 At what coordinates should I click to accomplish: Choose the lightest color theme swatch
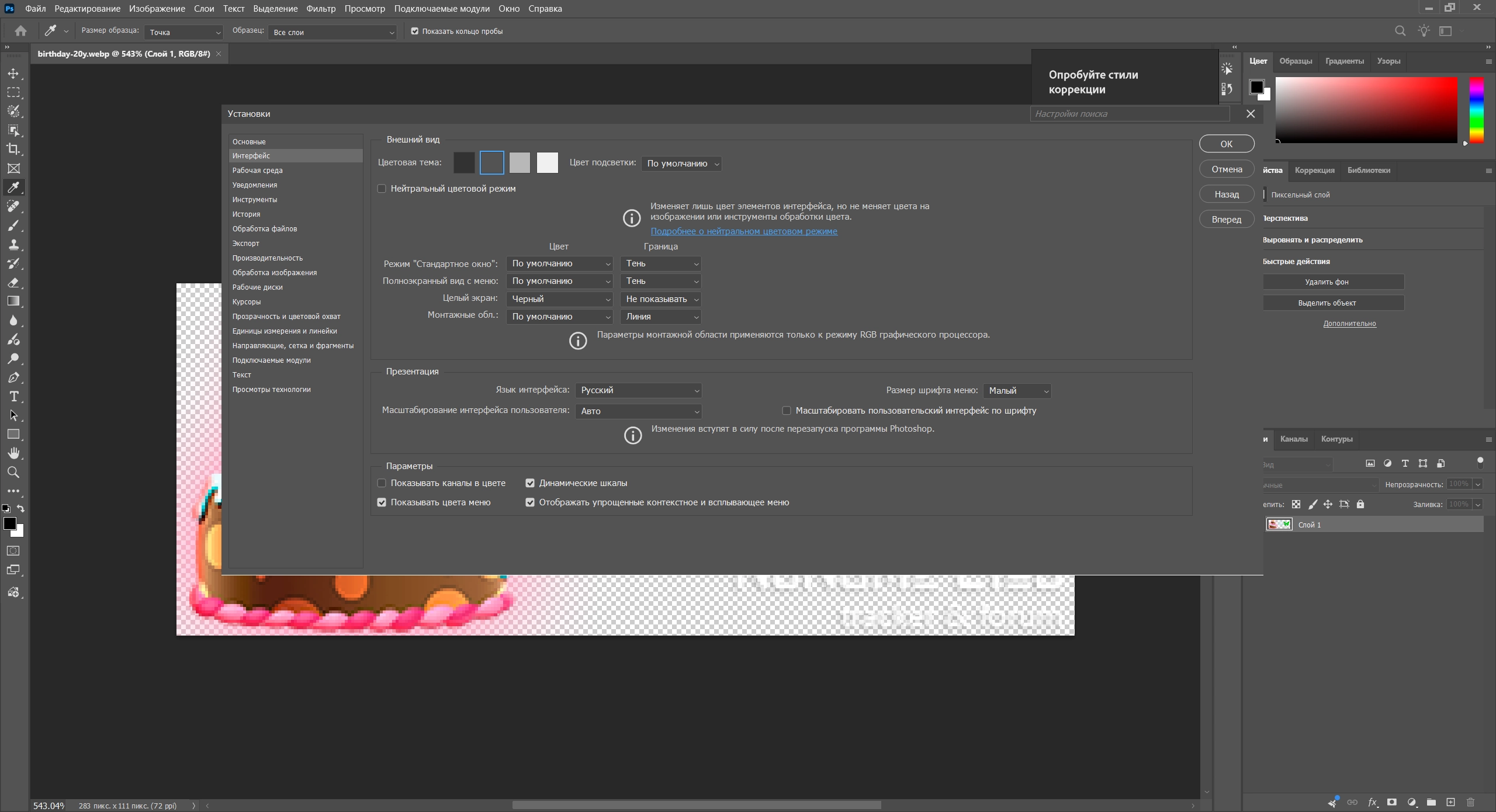pos(548,162)
